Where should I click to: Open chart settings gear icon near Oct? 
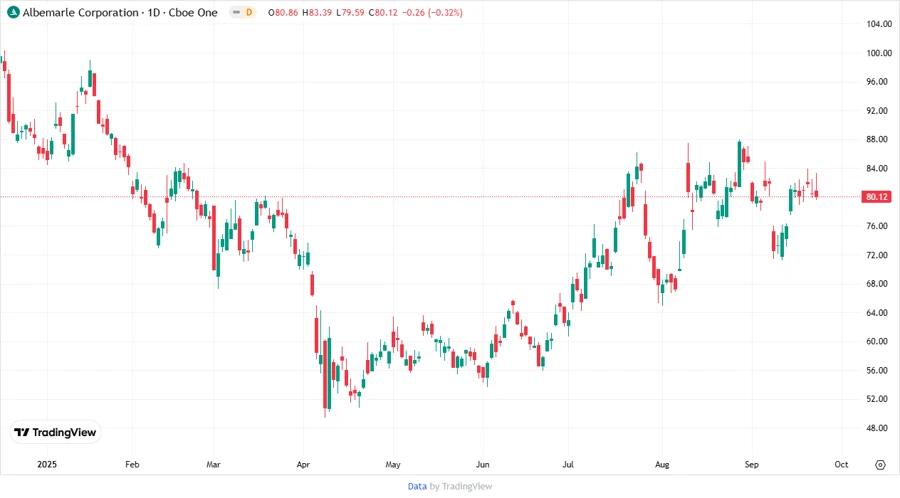click(880, 465)
